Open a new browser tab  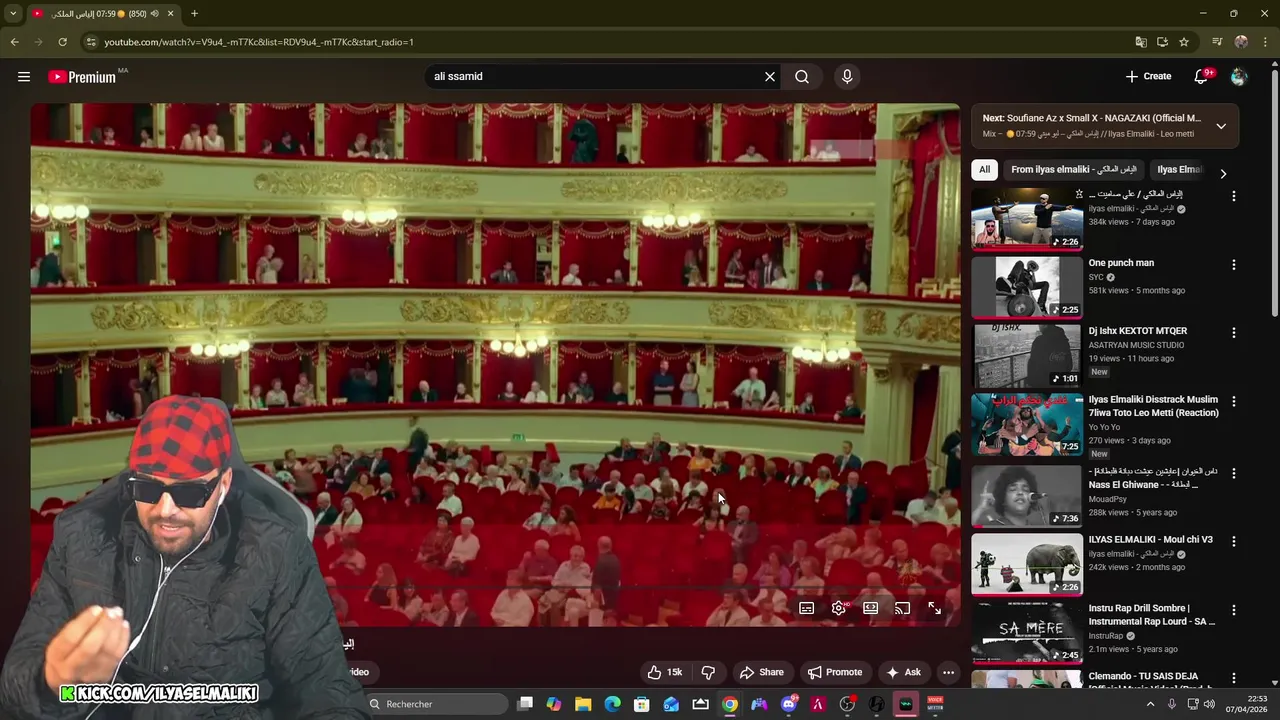(194, 14)
